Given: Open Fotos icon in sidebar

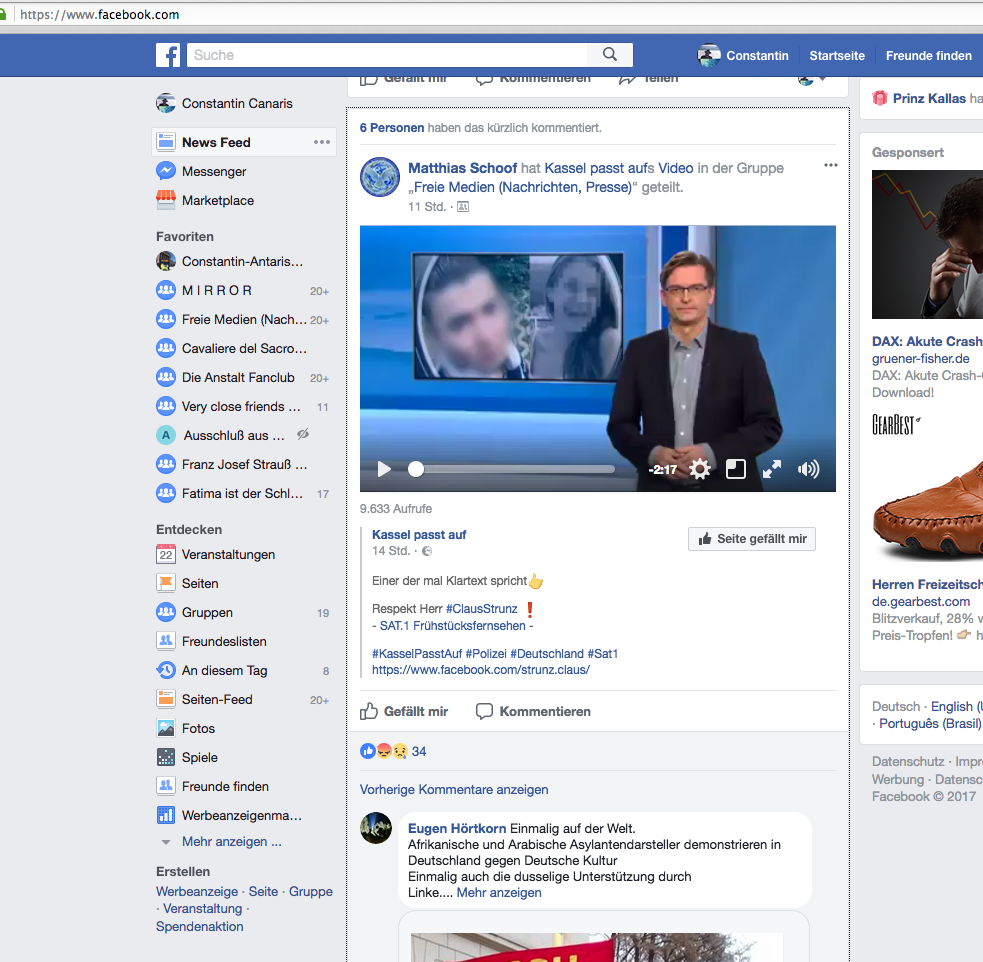Looking at the screenshot, I should coord(166,728).
